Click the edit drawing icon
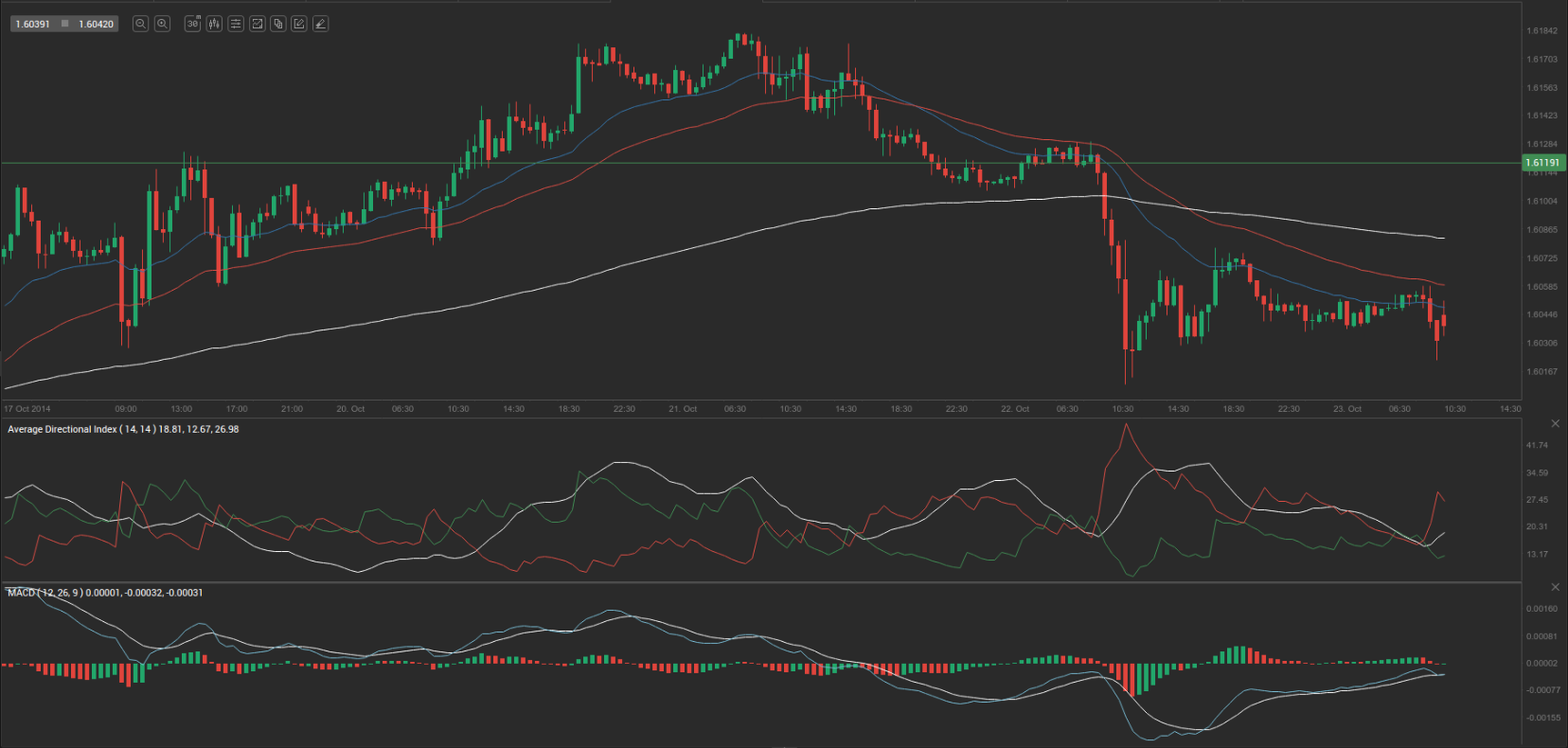The height and width of the screenshot is (748, 1568). [x=299, y=24]
